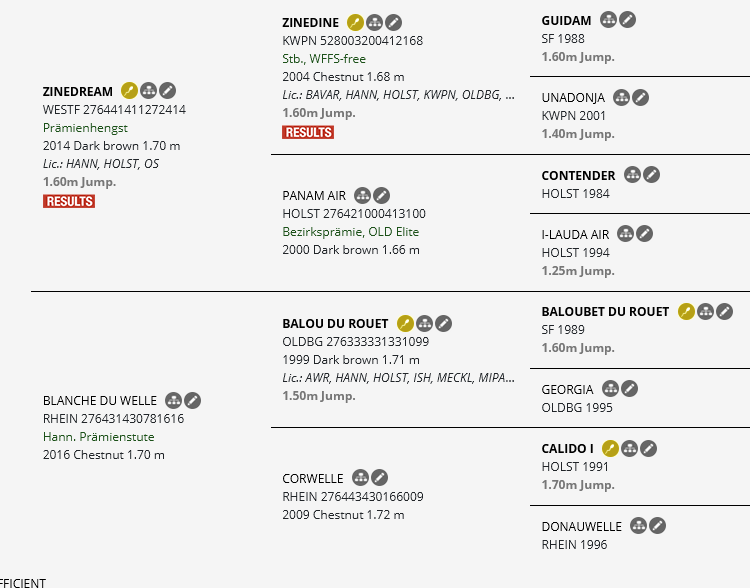Image resolution: width=750 pixels, height=588 pixels.
Task: Click edit pencil icon beside DONAUWELLE
Action: (x=657, y=526)
